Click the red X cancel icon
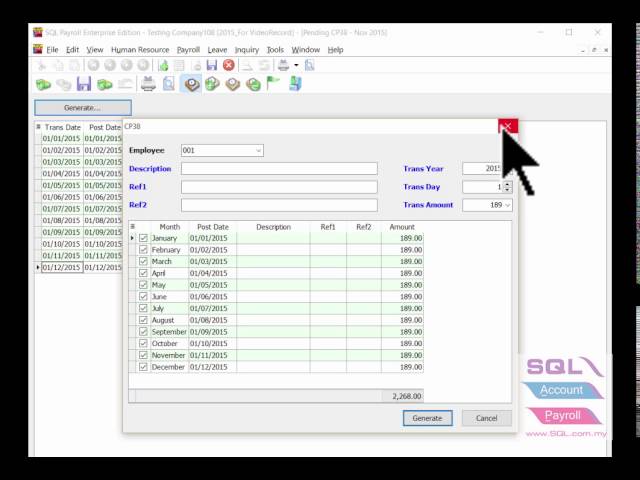 (x=229, y=65)
